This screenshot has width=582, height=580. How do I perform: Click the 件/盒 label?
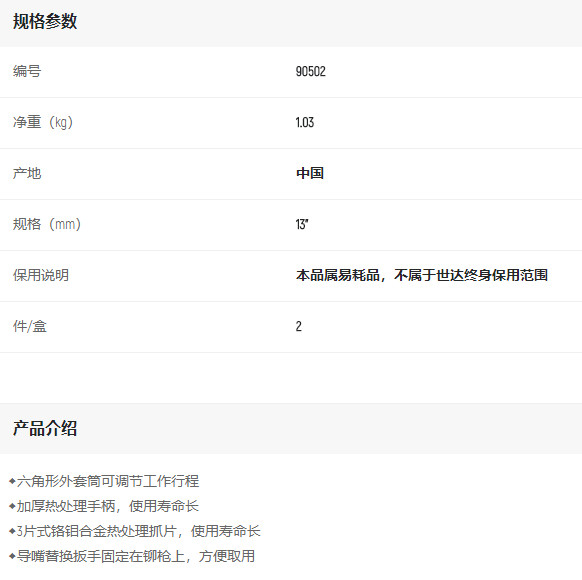(30, 326)
